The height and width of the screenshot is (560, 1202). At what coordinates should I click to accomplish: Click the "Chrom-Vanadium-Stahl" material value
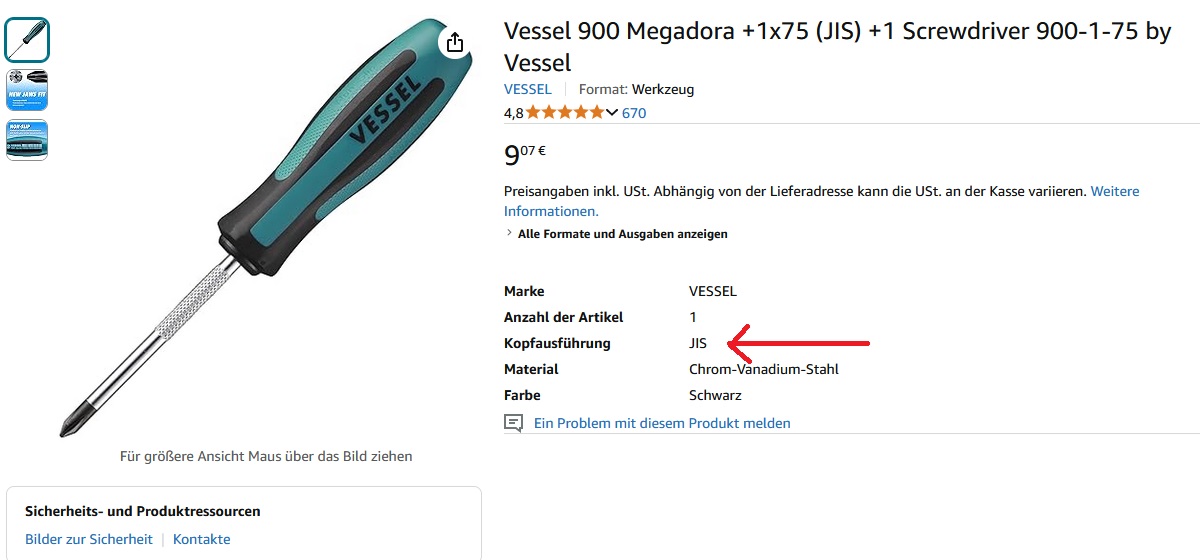763,369
